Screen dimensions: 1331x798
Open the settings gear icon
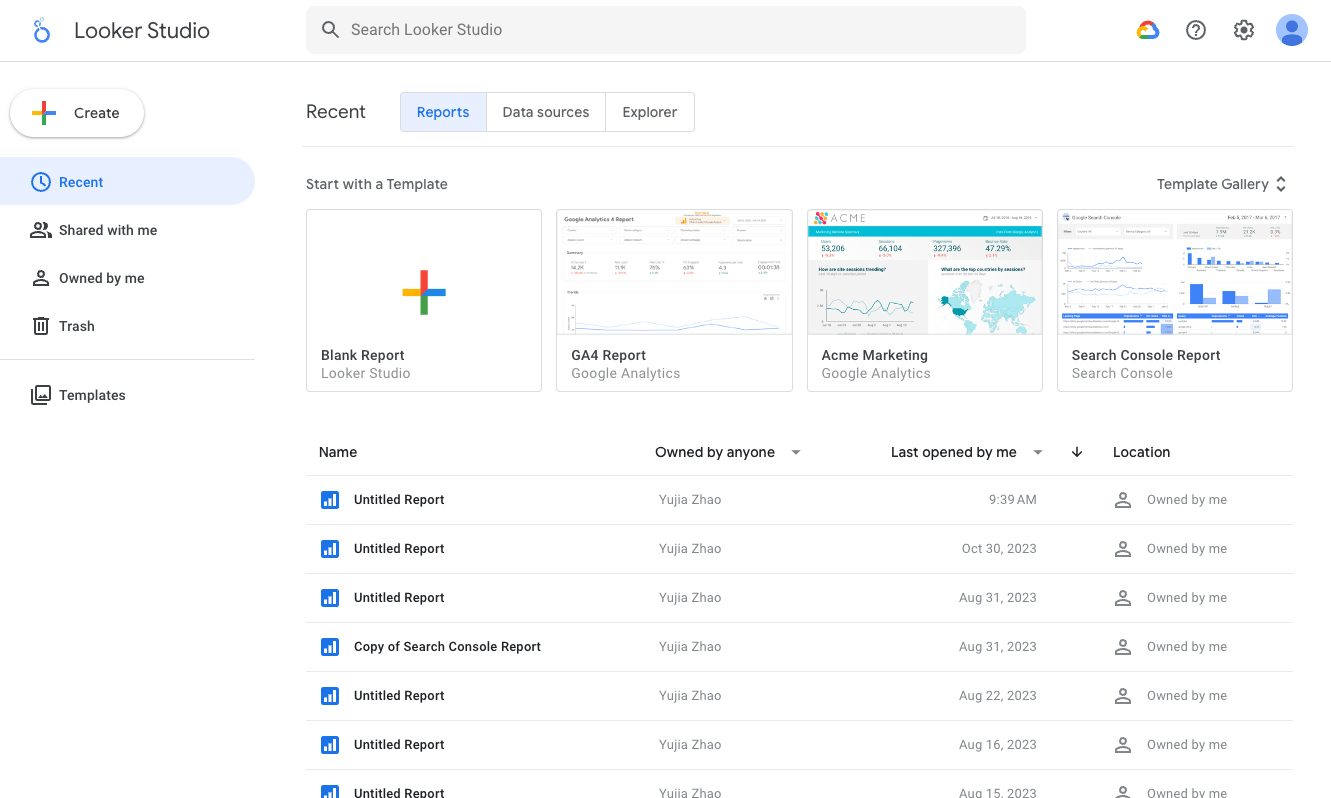click(1243, 30)
